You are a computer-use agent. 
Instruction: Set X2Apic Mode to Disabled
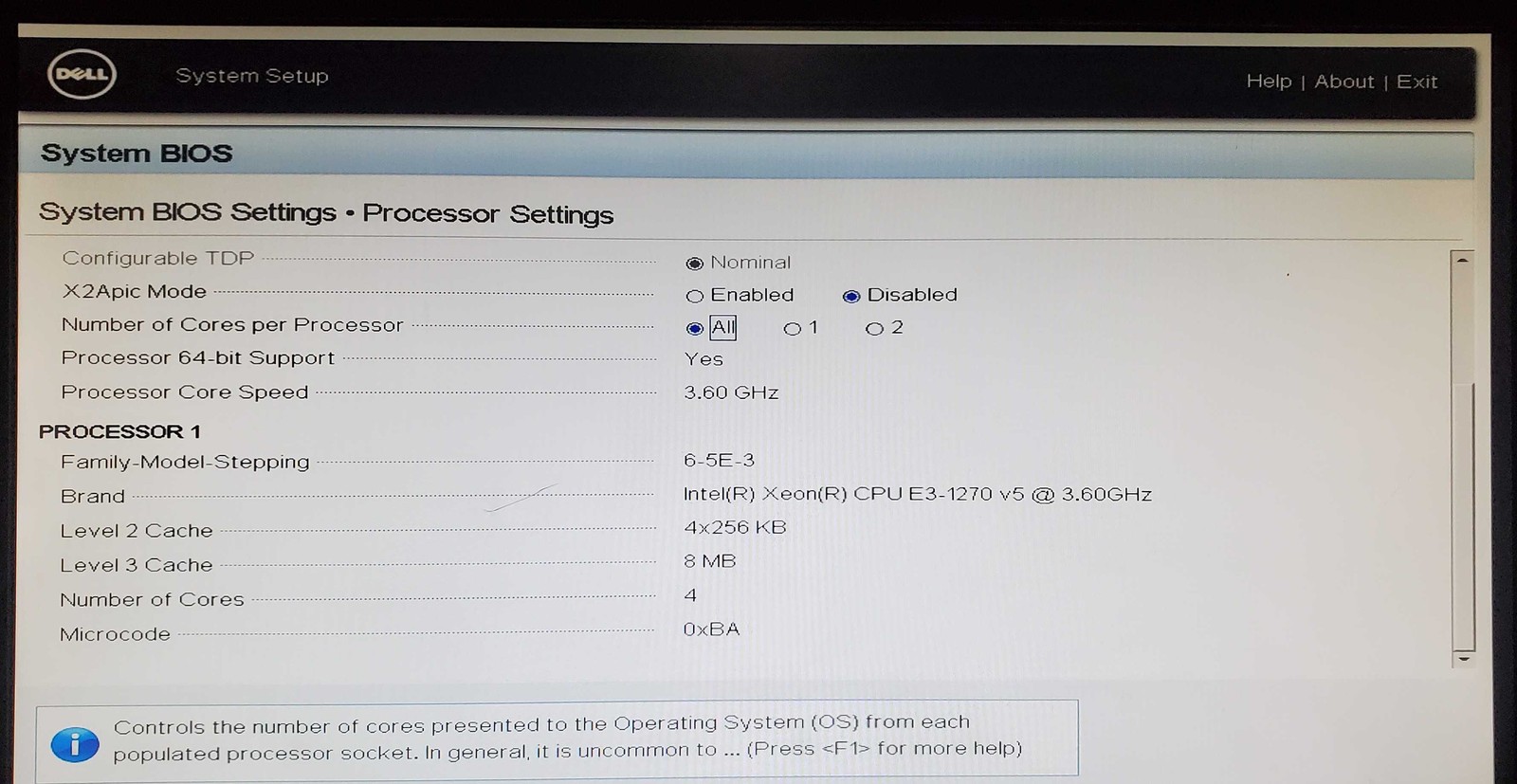pos(851,297)
